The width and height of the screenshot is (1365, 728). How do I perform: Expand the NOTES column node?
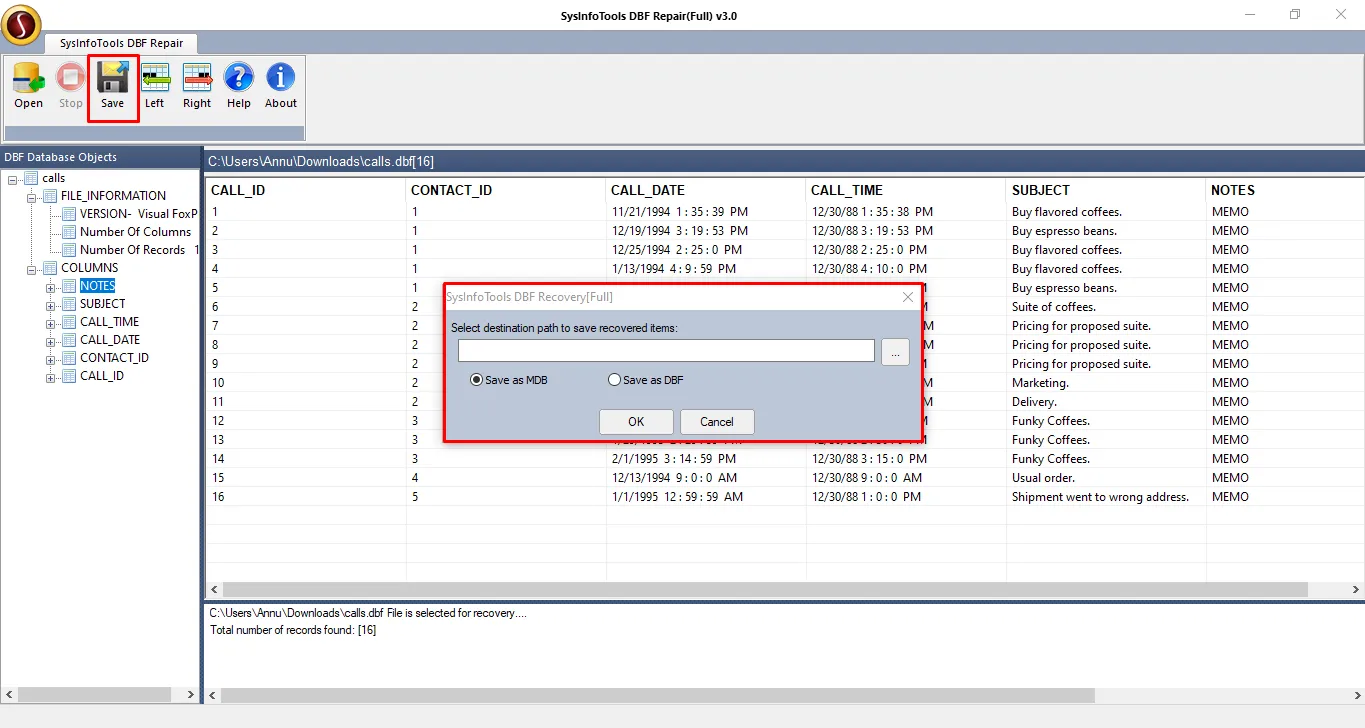(50, 287)
